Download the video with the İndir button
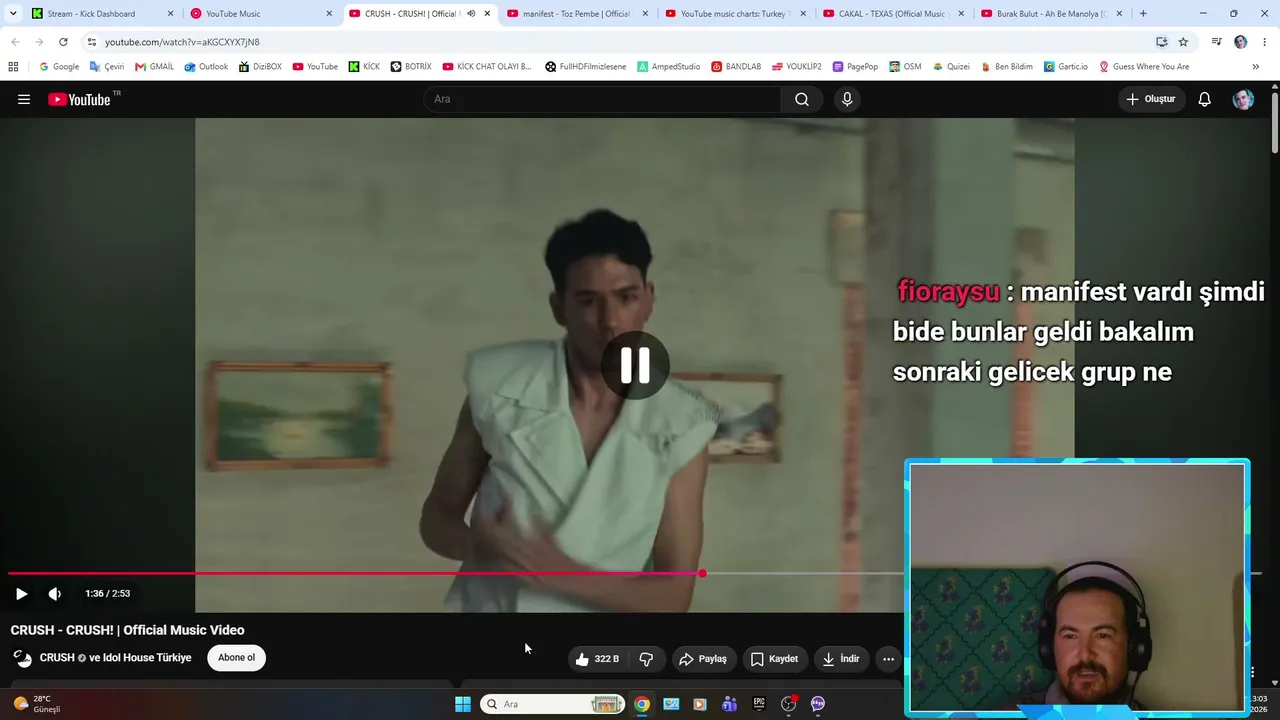 coord(841,659)
